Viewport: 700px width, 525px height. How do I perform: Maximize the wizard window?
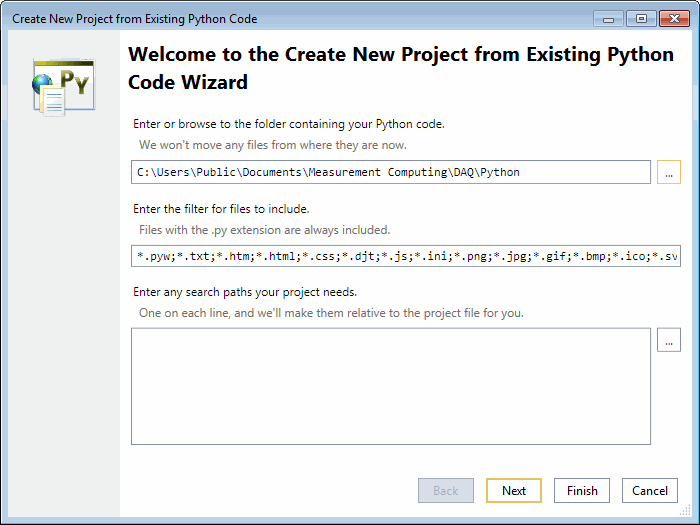tap(641, 19)
